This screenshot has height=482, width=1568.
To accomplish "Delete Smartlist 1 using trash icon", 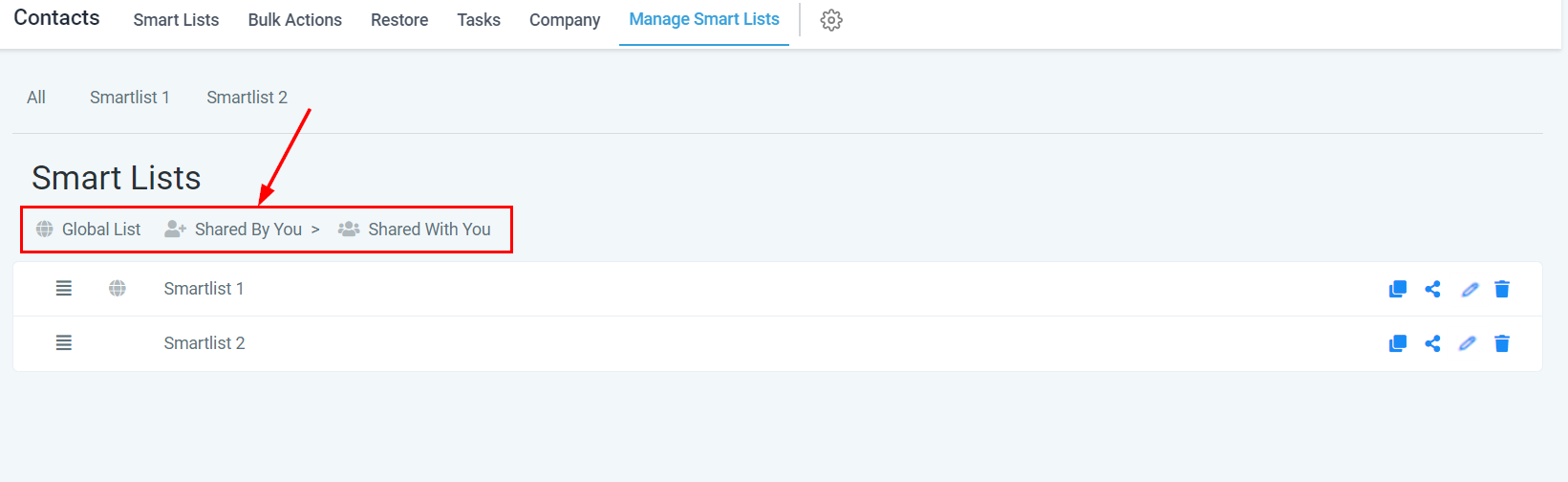I will tap(1502, 289).
